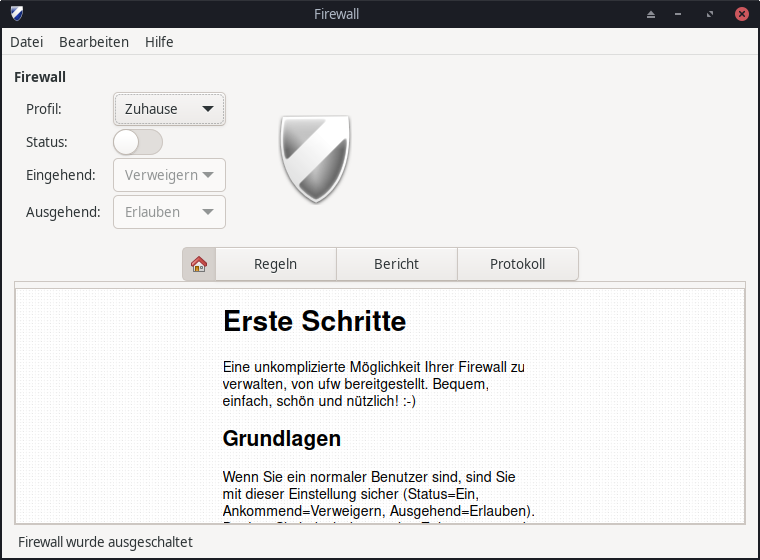760x560 pixels.
Task: Open the home tab with house icon
Action: tap(199, 264)
